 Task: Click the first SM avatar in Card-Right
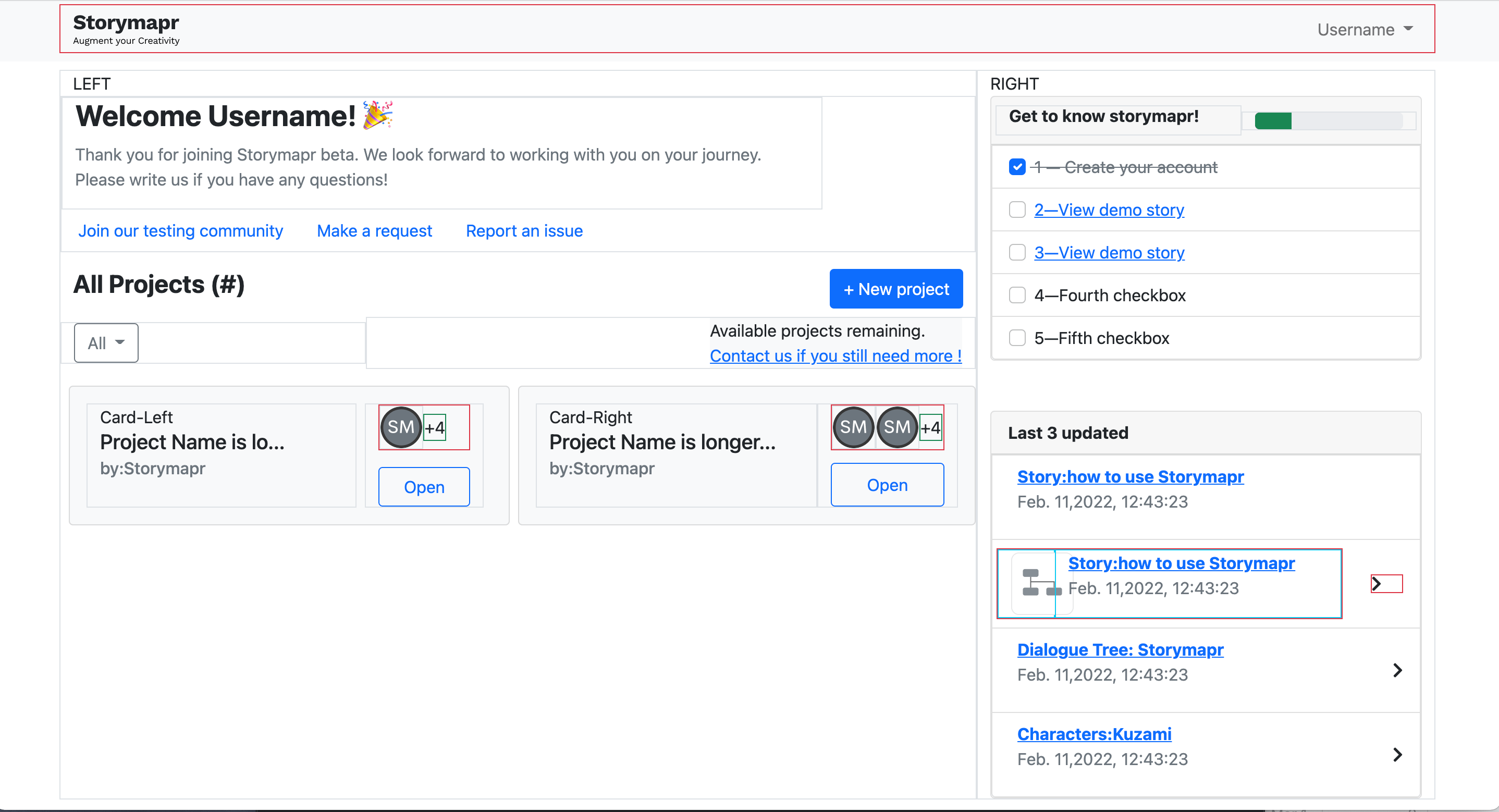[853, 427]
